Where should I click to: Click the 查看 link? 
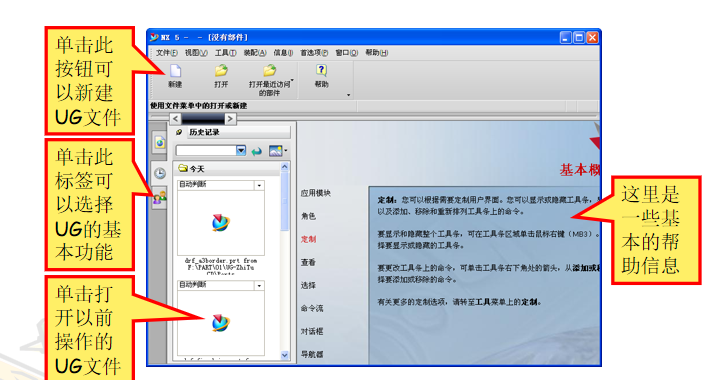coord(308,262)
